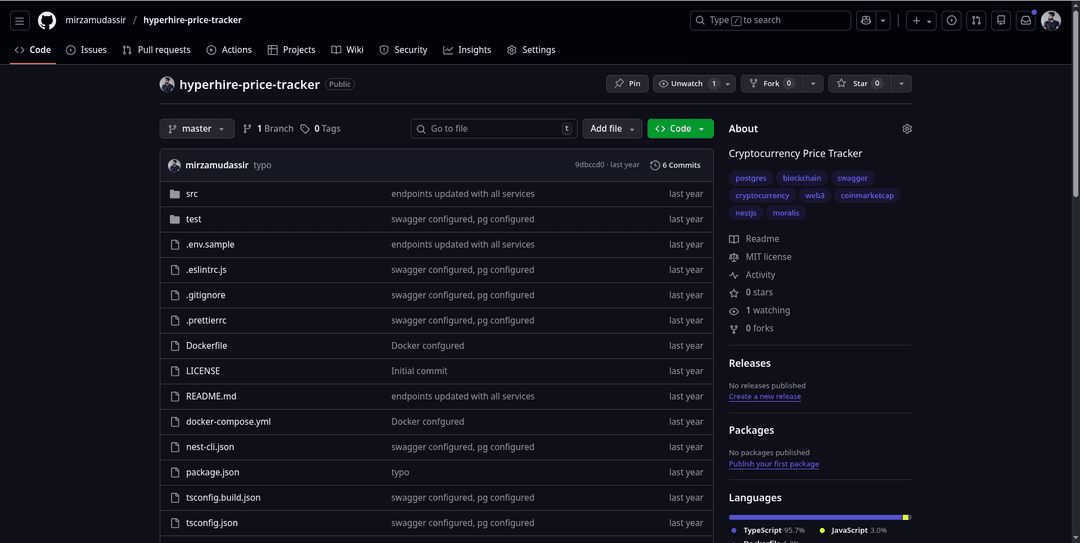Open the Copilot icon button
The height and width of the screenshot is (543, 1080).
866,21
